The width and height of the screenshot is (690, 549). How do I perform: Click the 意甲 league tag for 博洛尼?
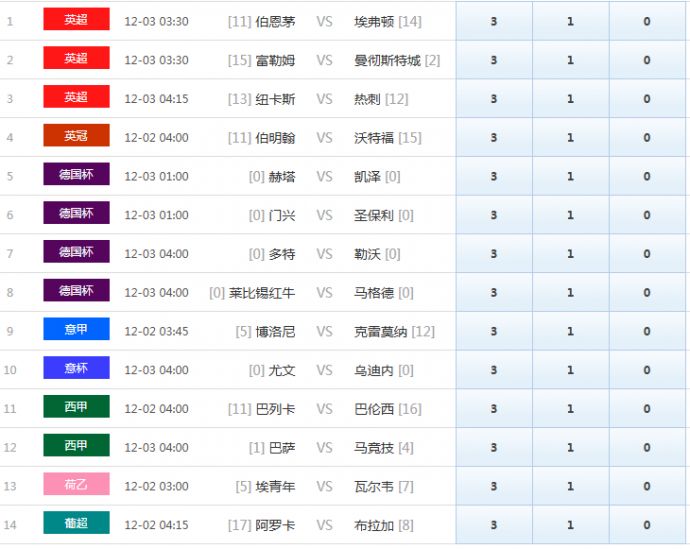(x=76, y=330)
